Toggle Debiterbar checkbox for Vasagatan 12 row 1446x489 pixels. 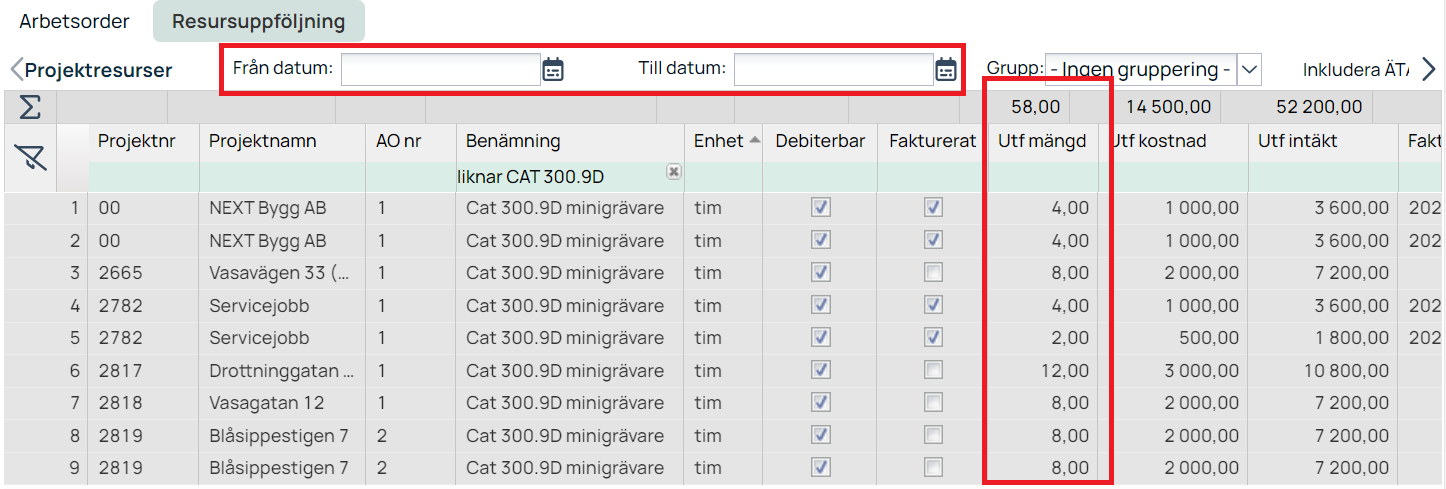821,402
